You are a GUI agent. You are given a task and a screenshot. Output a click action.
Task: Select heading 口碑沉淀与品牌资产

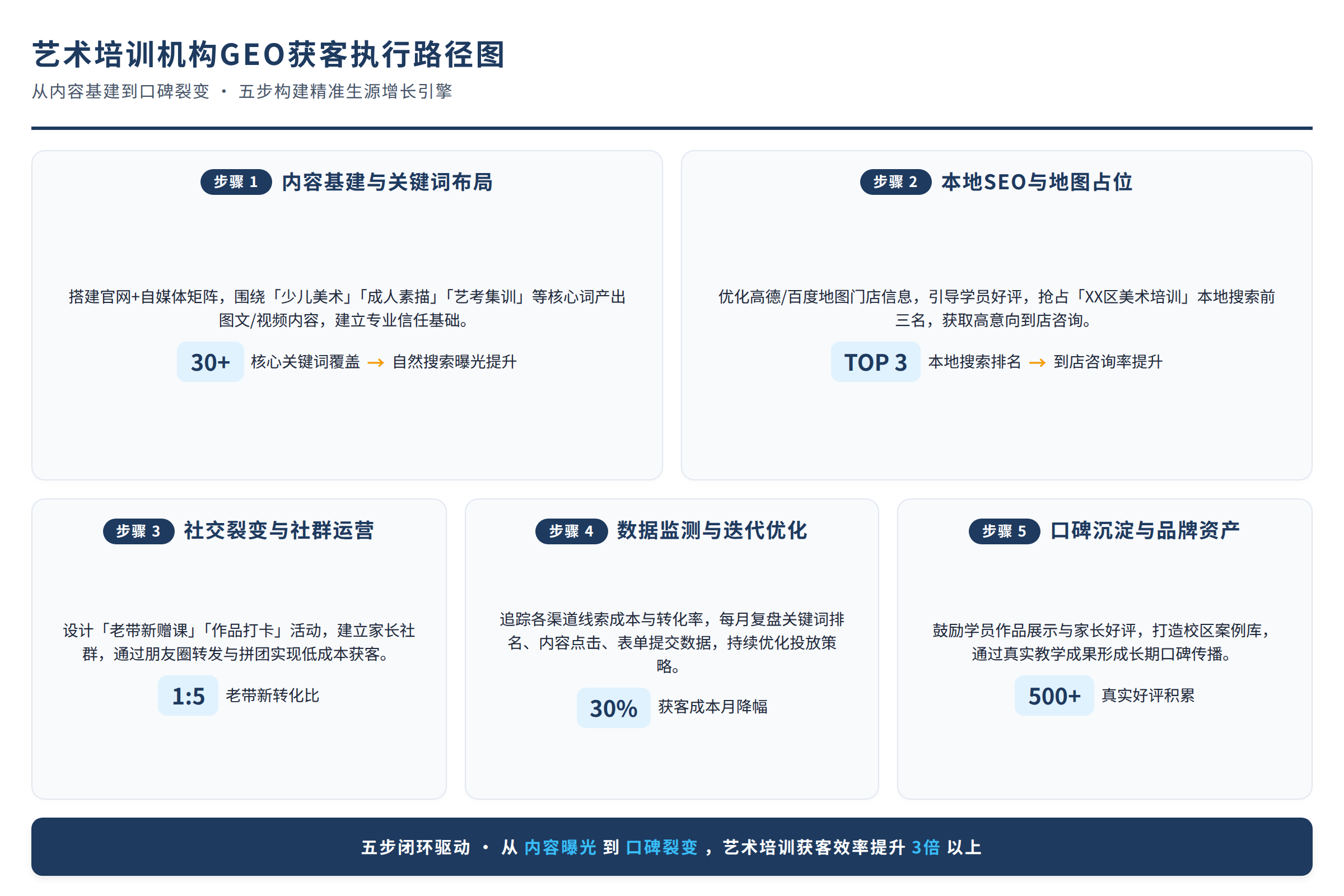tap(1145, 530)
